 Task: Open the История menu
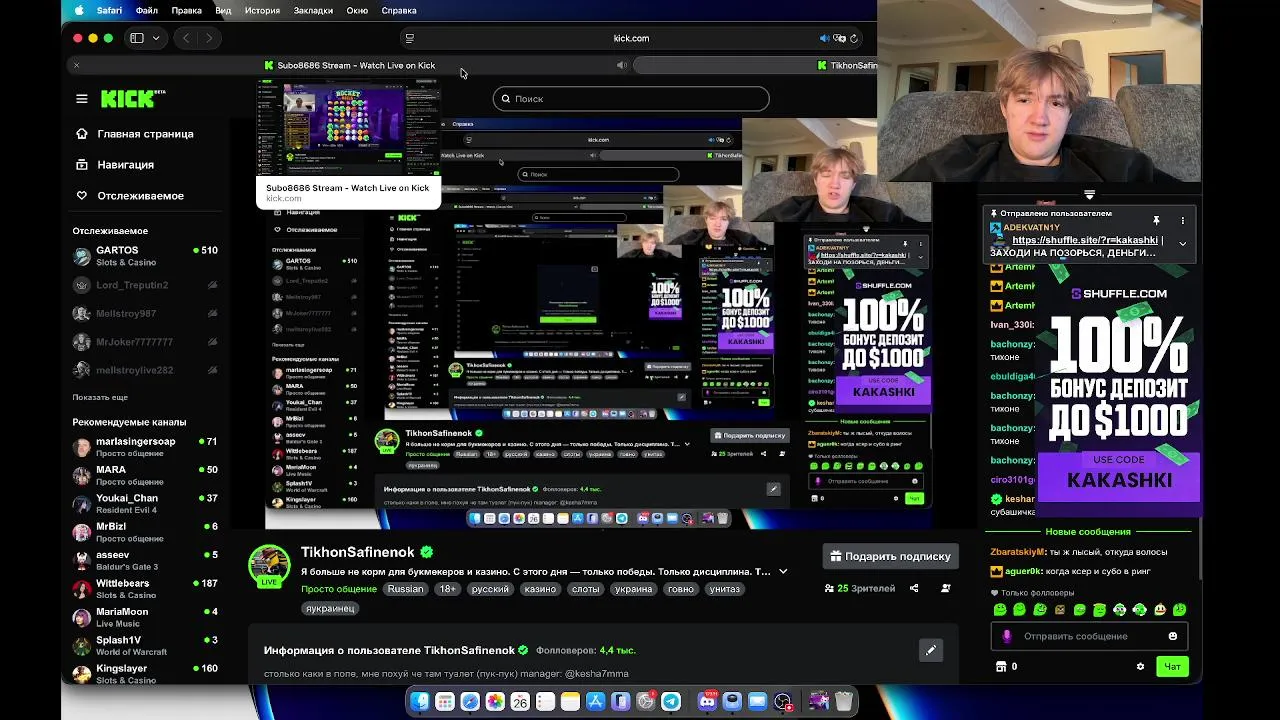point(262,10)
